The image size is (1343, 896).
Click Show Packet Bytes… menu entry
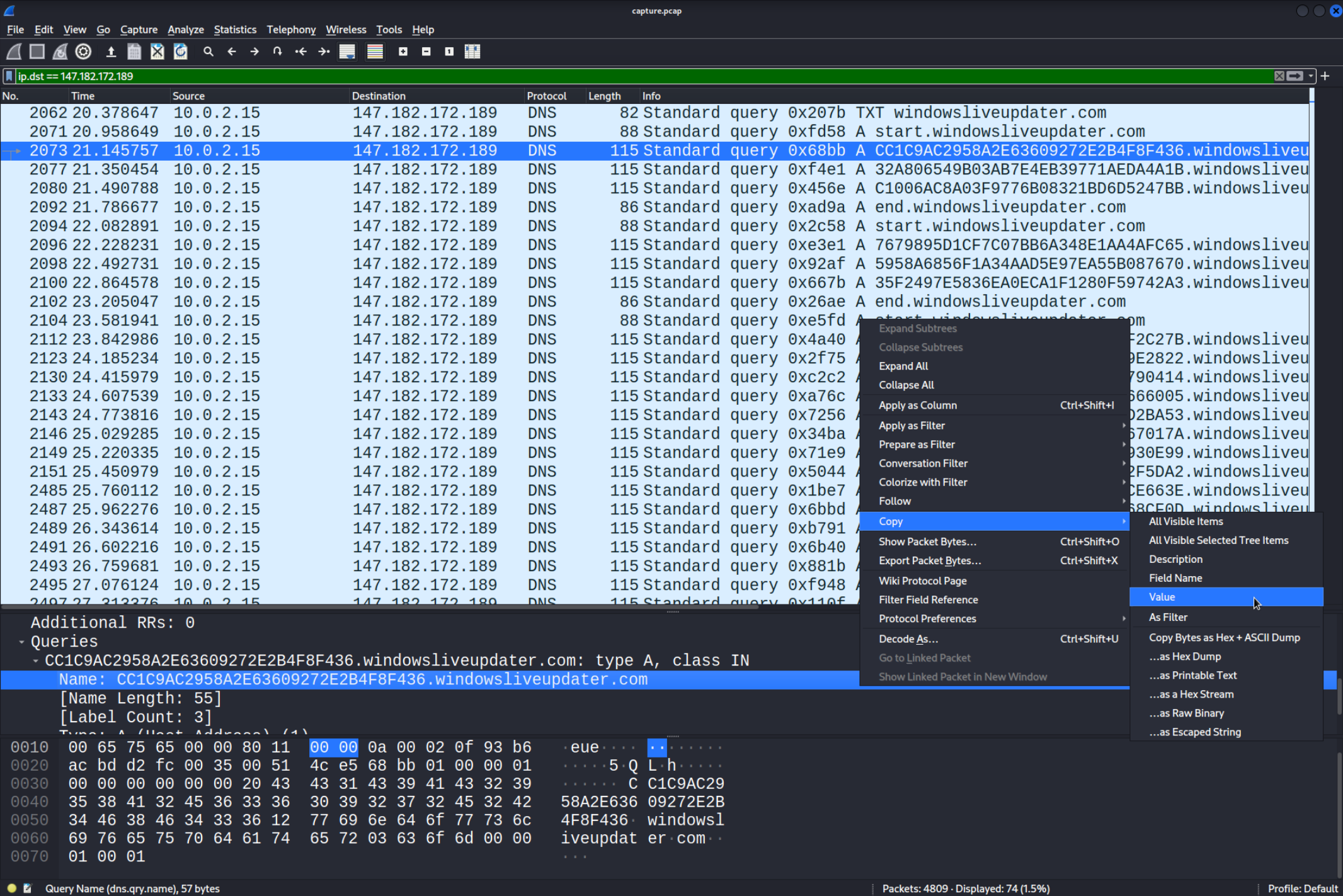point(995,542)
